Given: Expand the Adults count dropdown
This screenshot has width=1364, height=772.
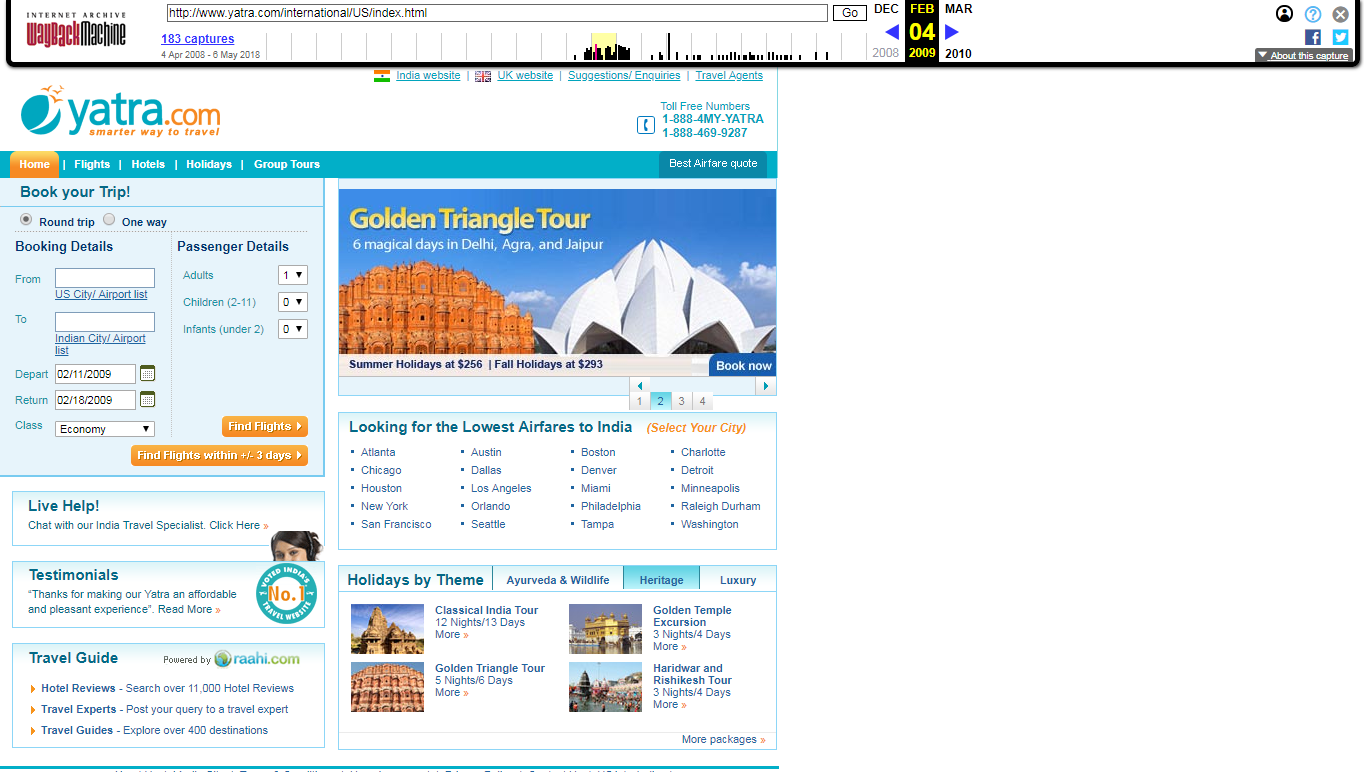Looking at the screenshot, I should [x=293, y=275].
